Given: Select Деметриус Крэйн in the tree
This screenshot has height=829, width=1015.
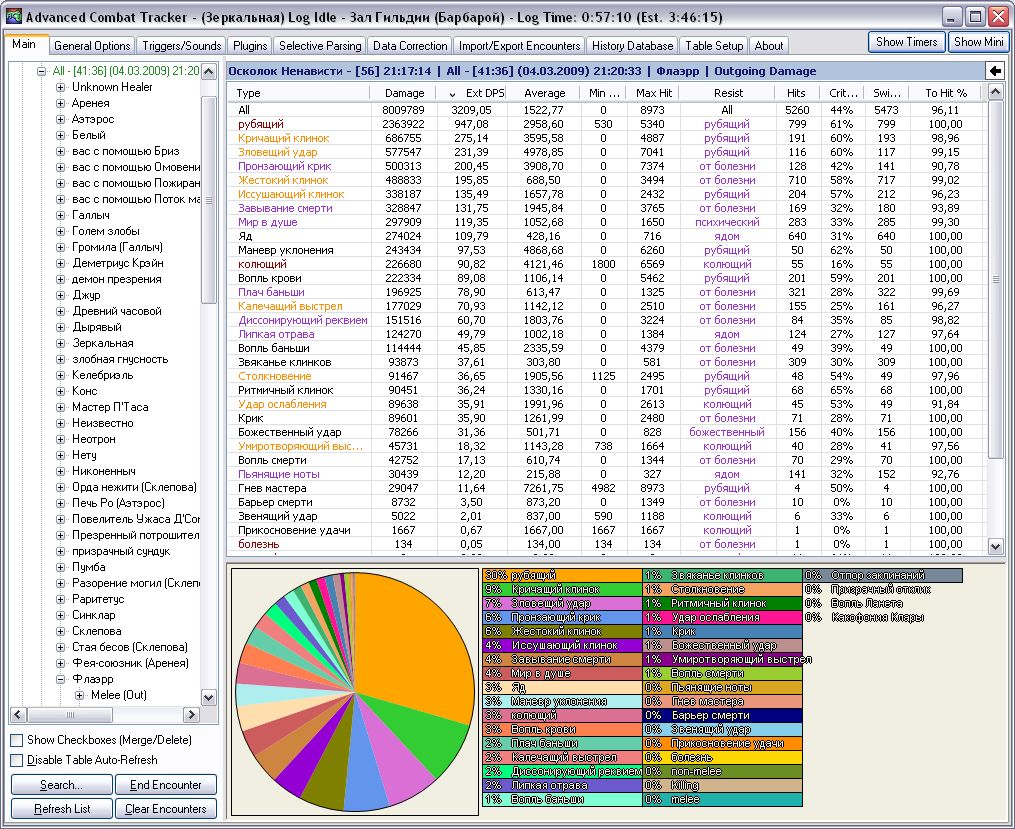Looking at the screenshot, I should 117,263.
